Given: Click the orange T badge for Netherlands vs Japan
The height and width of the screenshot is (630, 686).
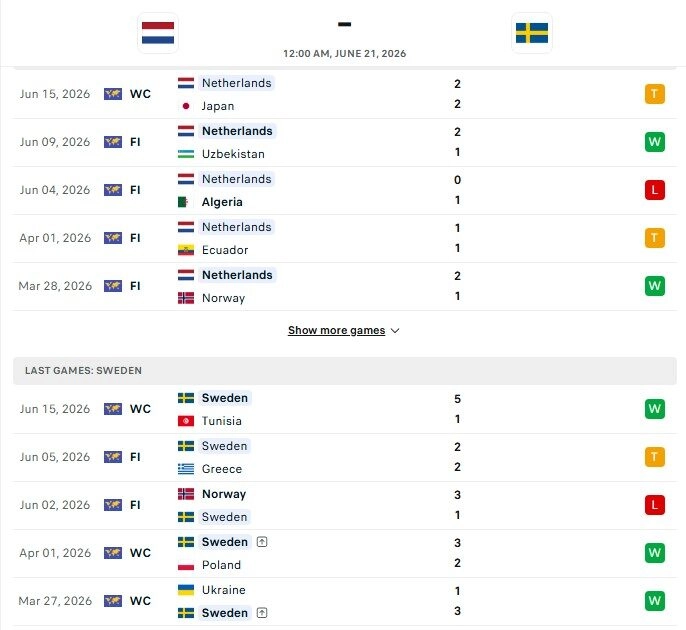Looking at the screenshot, I should coord(654,94).
